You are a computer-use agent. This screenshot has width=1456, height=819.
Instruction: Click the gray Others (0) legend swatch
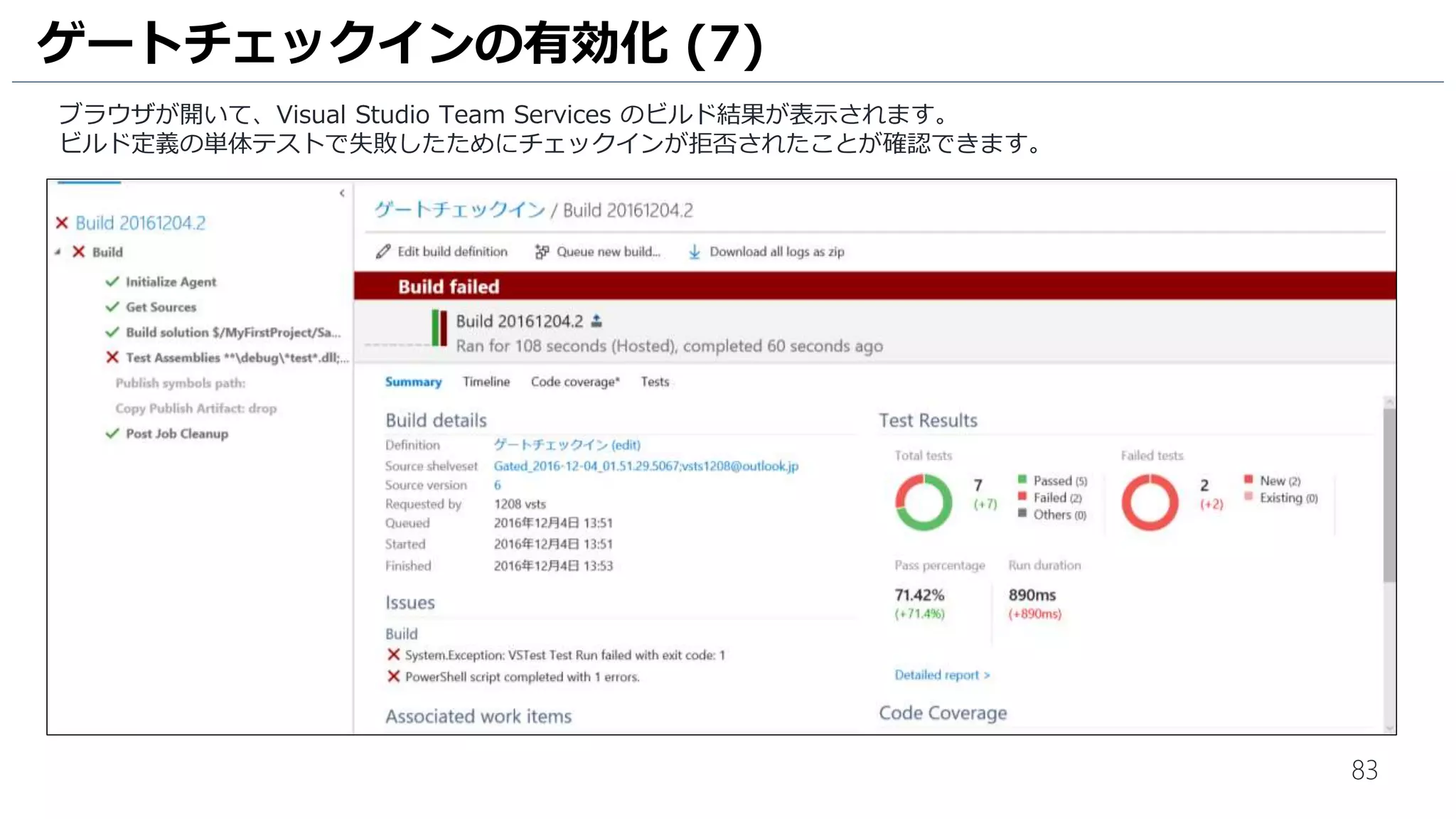click(x=1022, y=513)
